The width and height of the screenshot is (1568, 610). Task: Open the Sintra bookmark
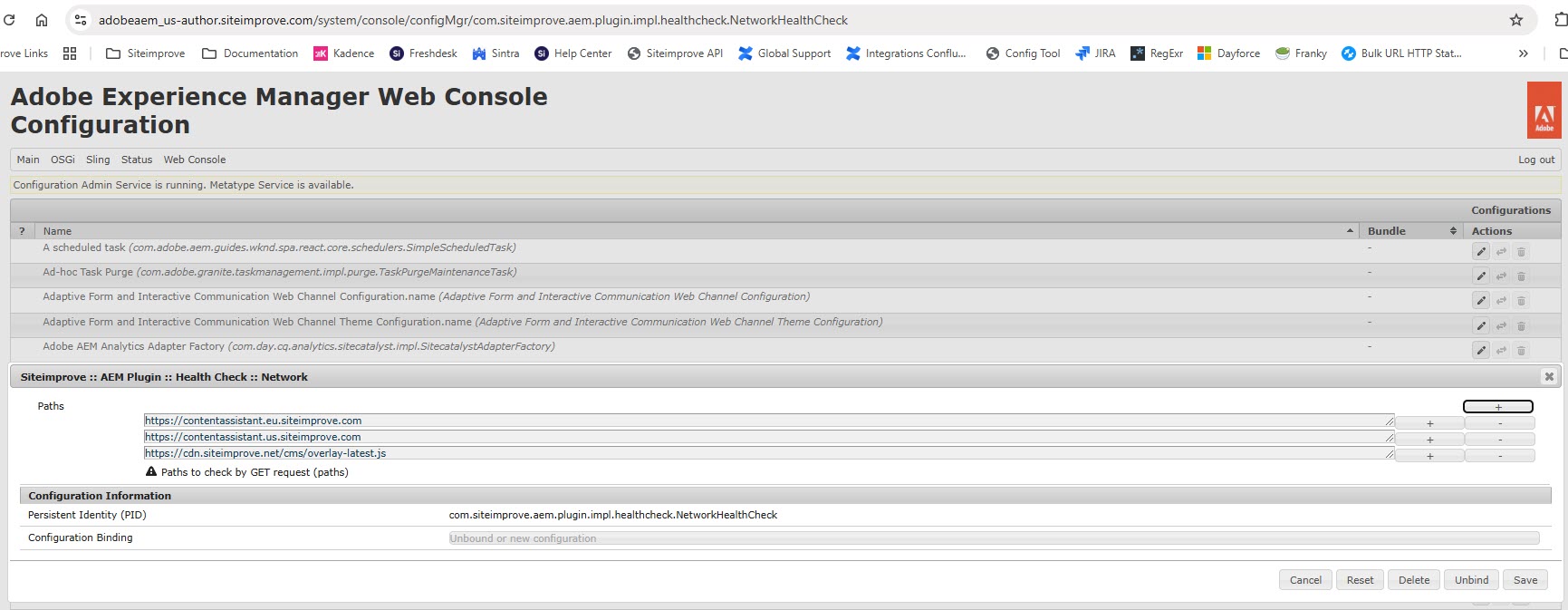tap(495, 53)
